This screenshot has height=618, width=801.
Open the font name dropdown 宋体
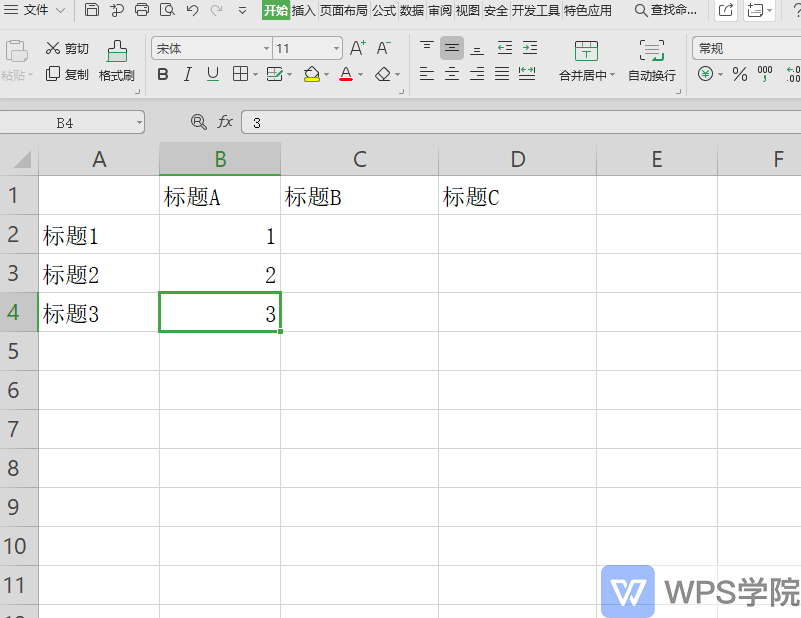[x=267, y=49]
